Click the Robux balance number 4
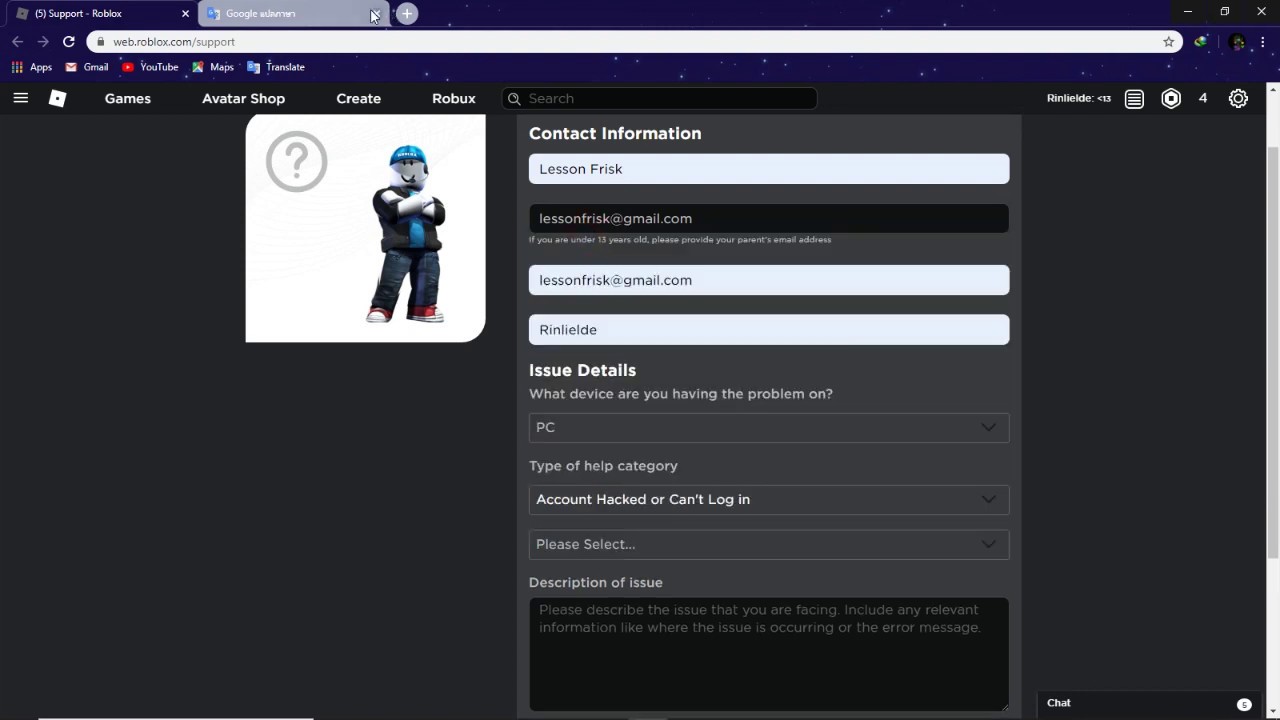Viewport: 1280px width, 720px height. [1203, 98]
